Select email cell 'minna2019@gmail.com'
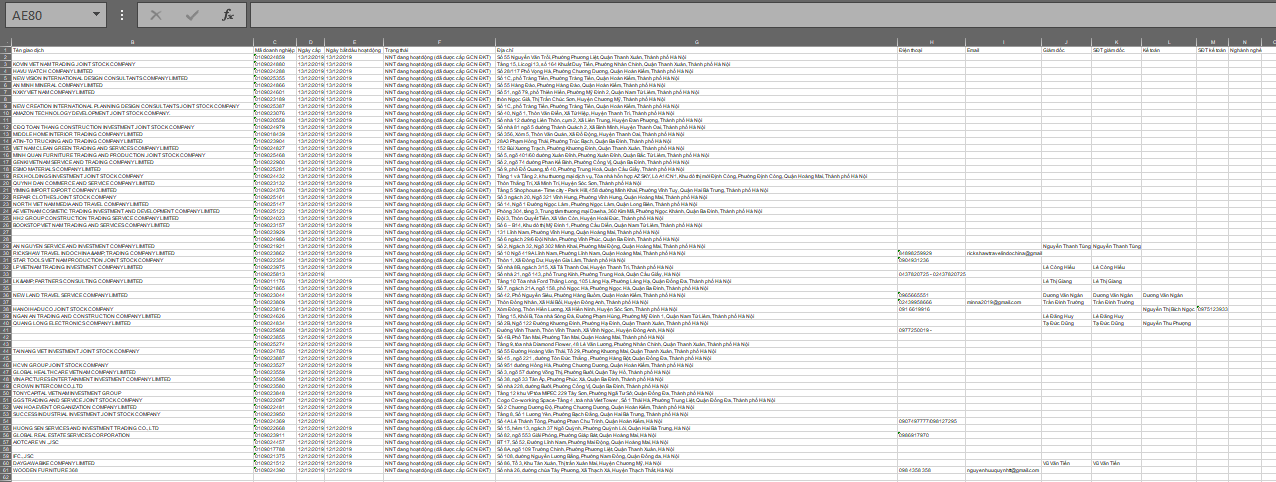 coord(1003,303)
